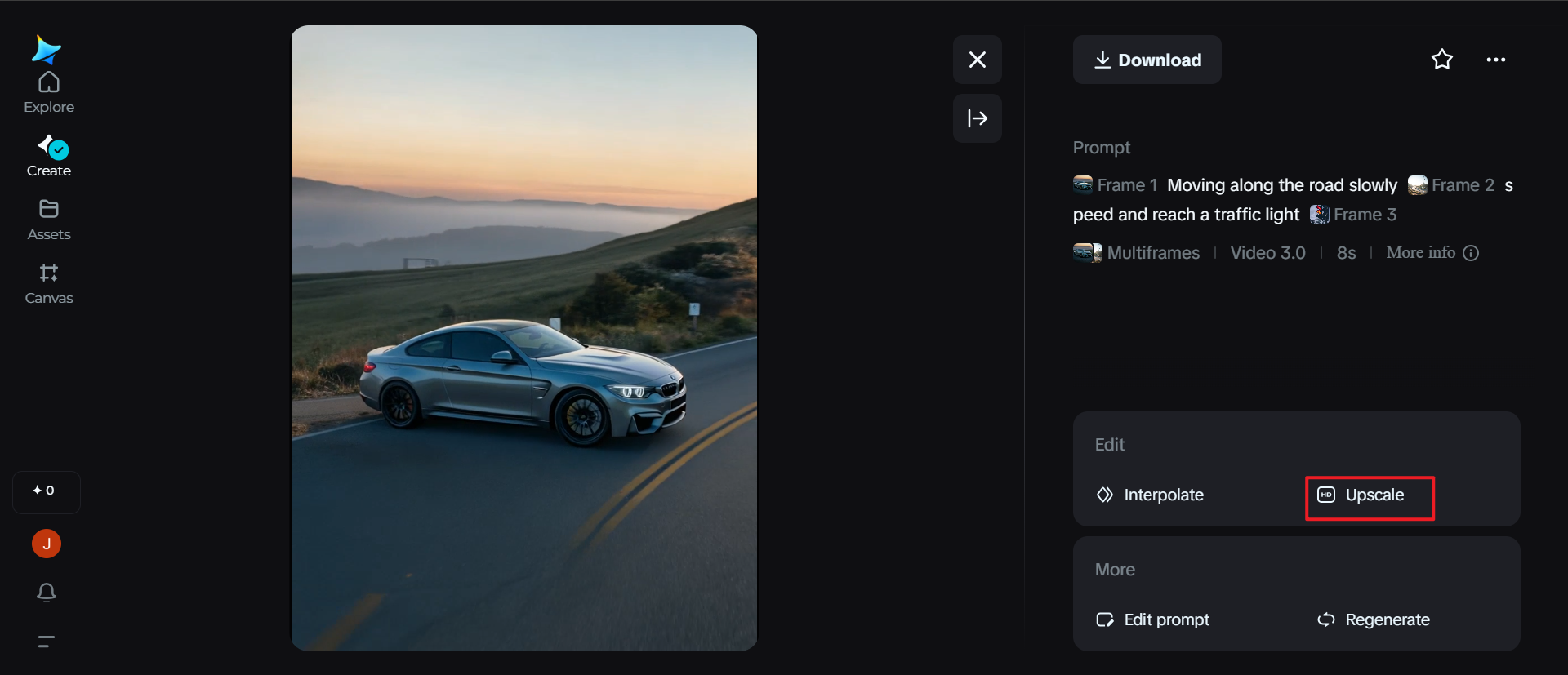The image size is (1568, 675).
Task: Favorite the video with the star icon
Action: 1442,60
